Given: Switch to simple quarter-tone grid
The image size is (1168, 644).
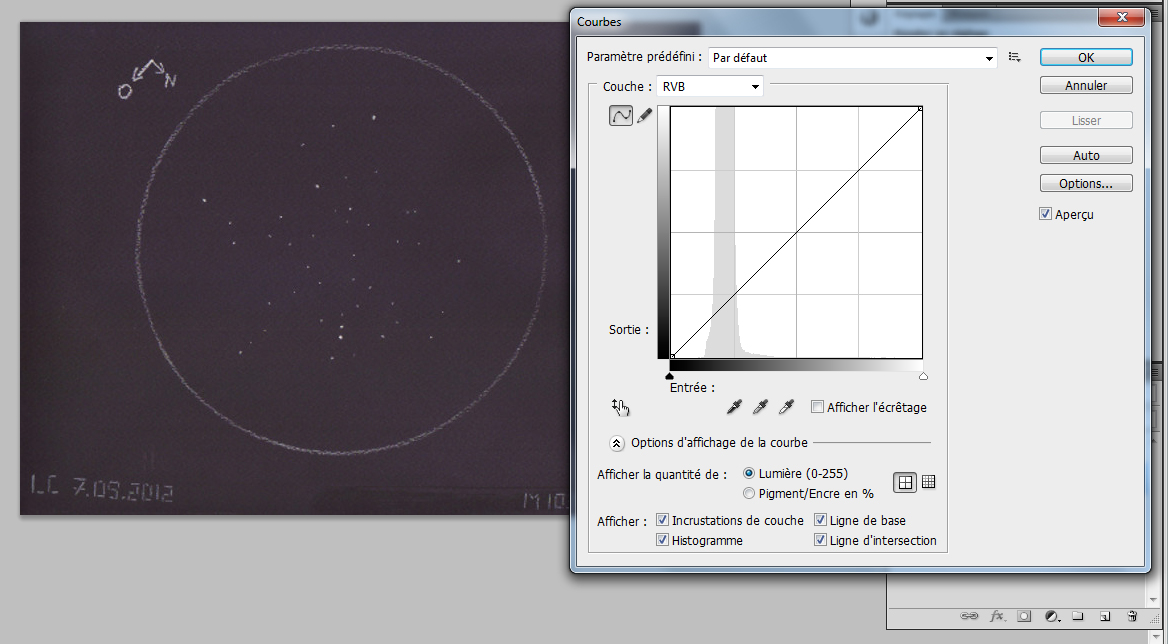Looking at the screenshot, I should (905, 482).
